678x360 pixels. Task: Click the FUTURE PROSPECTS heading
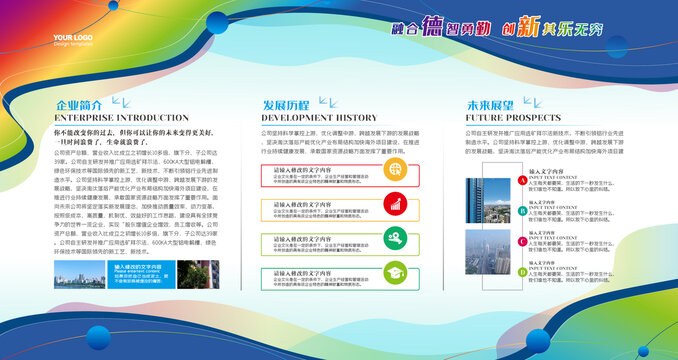[513, 118]
